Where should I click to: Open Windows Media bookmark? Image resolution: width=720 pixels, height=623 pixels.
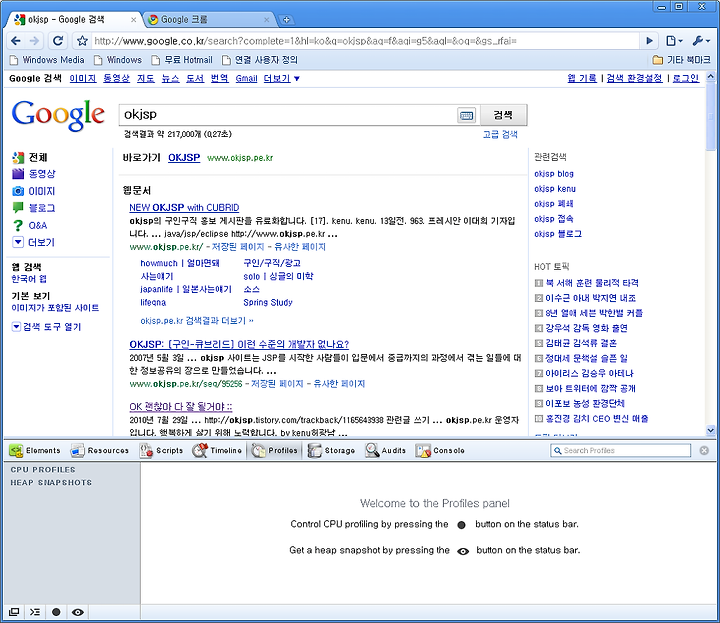pyautogui.click(x=47, y=60)
